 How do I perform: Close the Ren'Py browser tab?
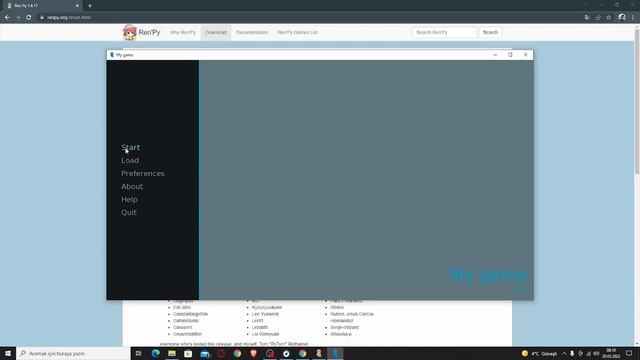tap(78, 6)
